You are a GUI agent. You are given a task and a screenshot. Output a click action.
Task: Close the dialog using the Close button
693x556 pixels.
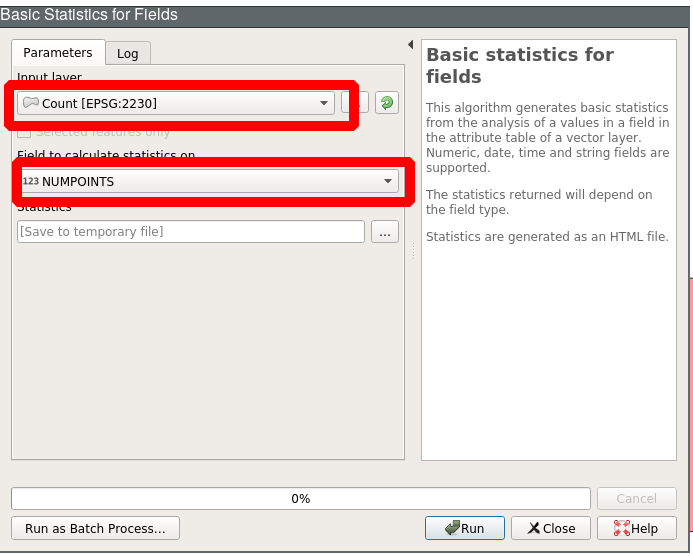(x=551, y=528)
